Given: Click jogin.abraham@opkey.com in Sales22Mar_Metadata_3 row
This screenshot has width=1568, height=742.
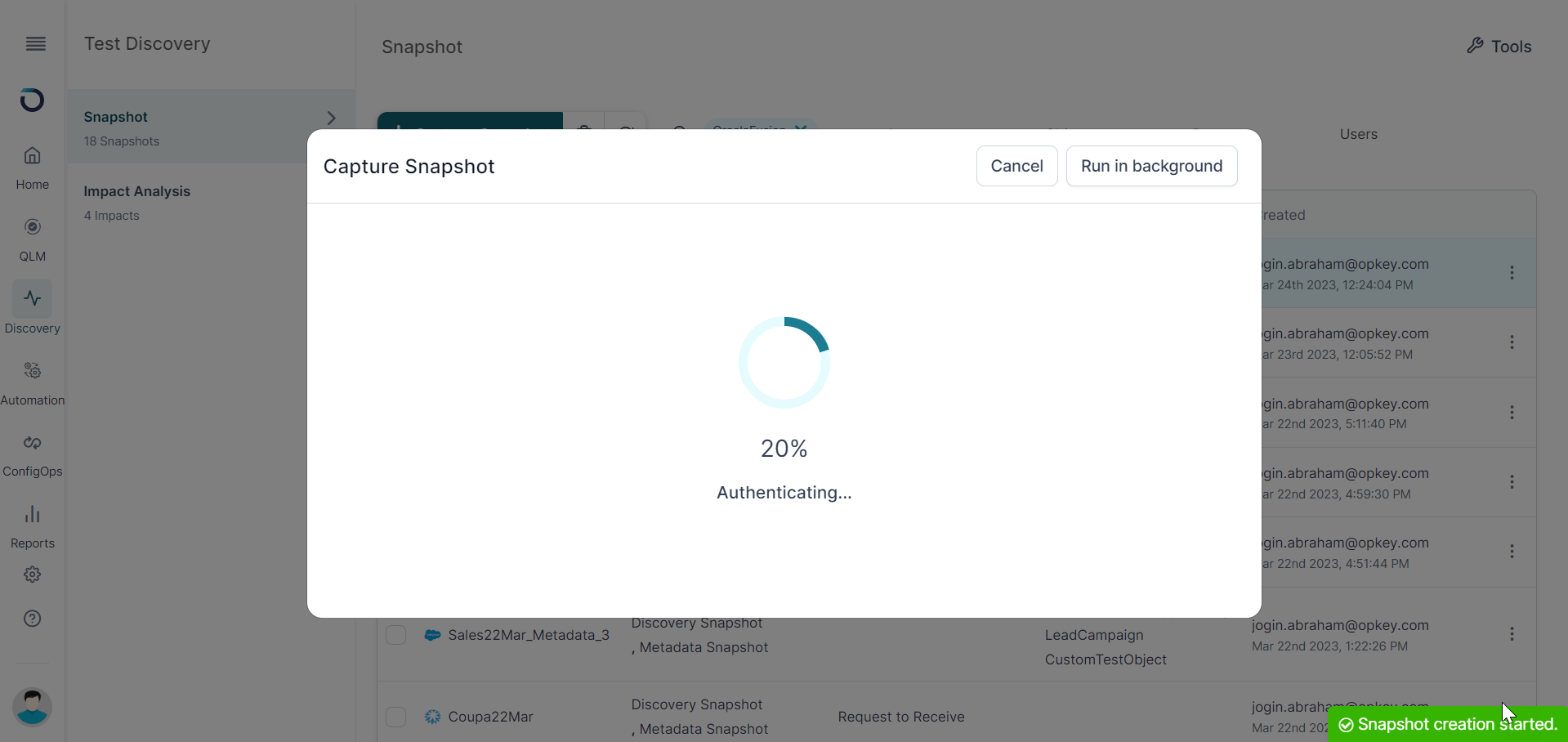Looking at the screenshot, I should point(1340,625).
